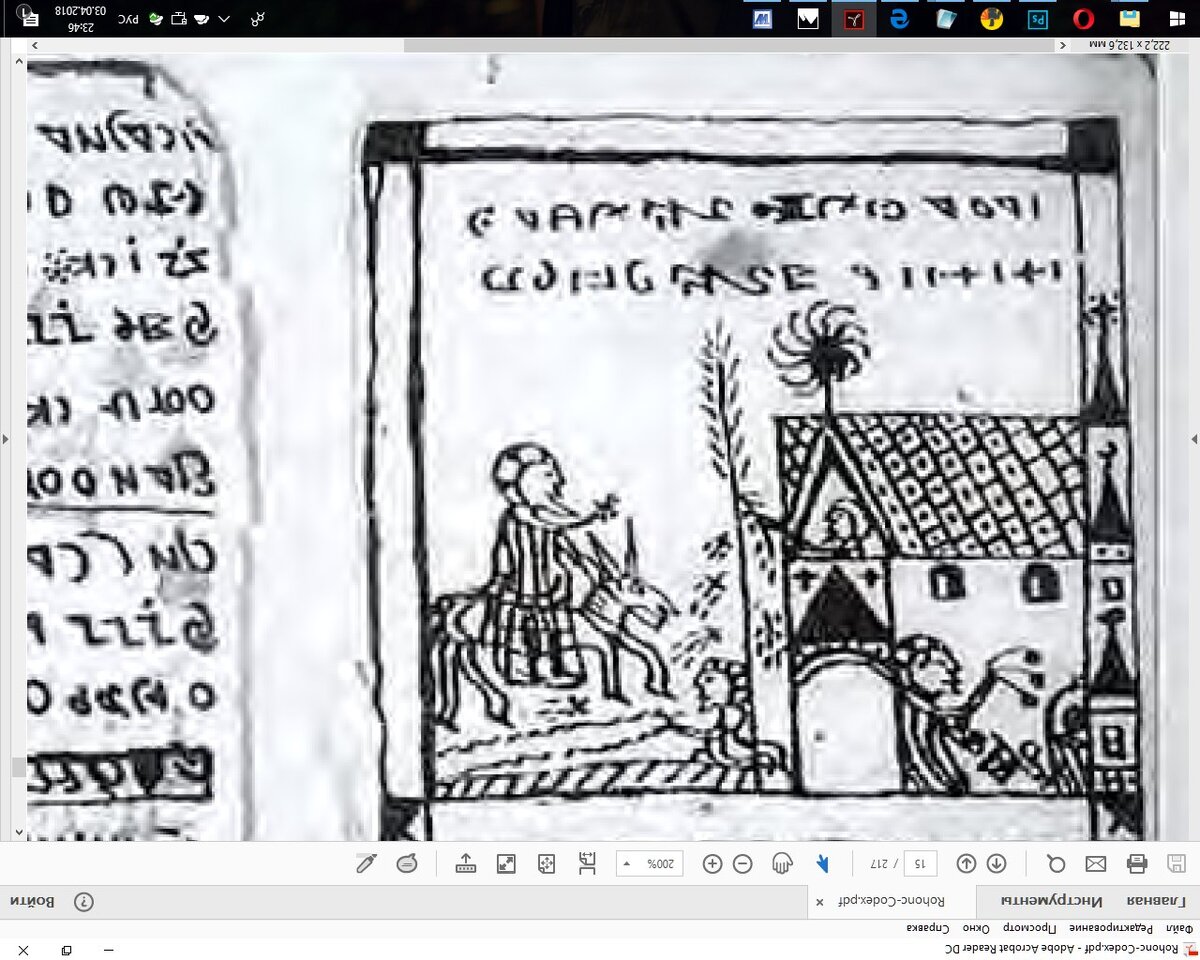Send the file by email envelope icon
This screenshot has width=1200, height=960.
(x=1096, y=863)
